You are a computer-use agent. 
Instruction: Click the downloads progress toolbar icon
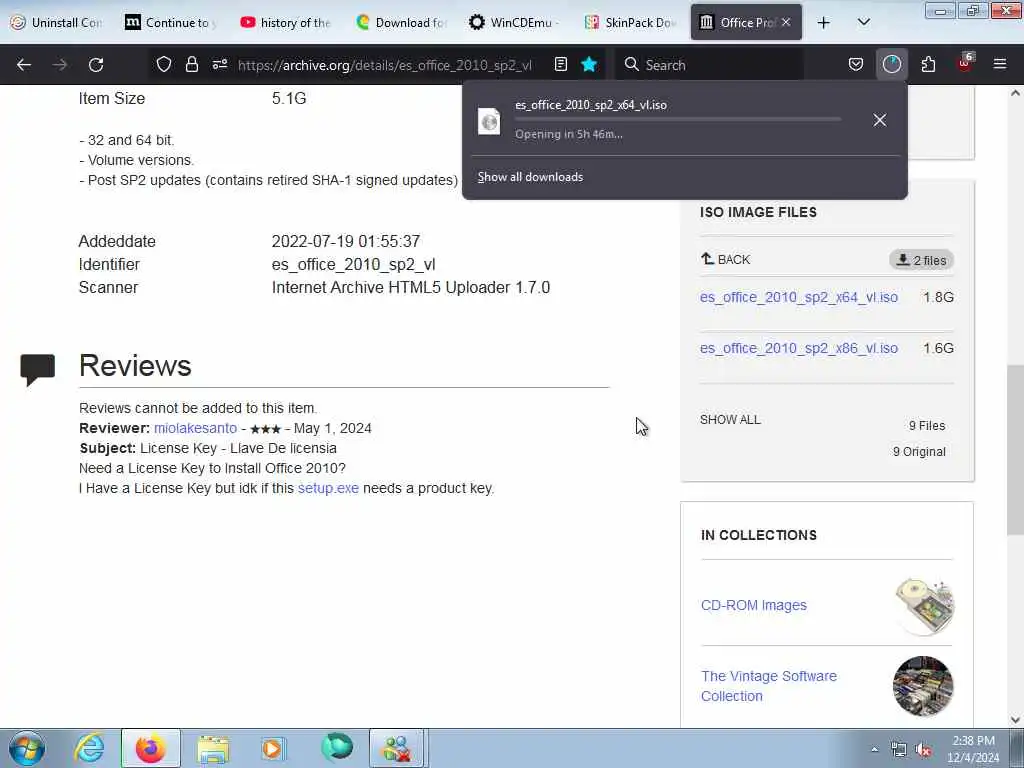tap(891, 64)
